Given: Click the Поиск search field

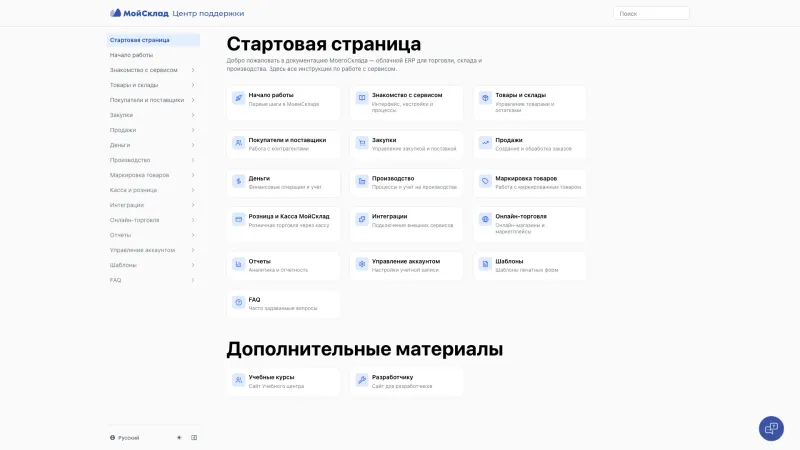Looking at the screenshot, I should click(652, 14).
